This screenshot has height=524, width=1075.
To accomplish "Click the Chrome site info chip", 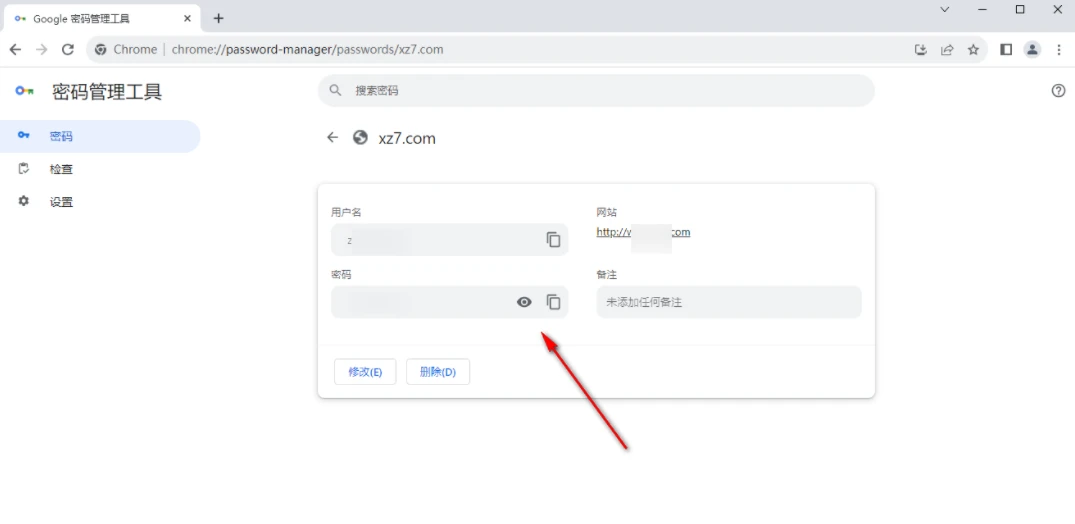I will [126, 49].
